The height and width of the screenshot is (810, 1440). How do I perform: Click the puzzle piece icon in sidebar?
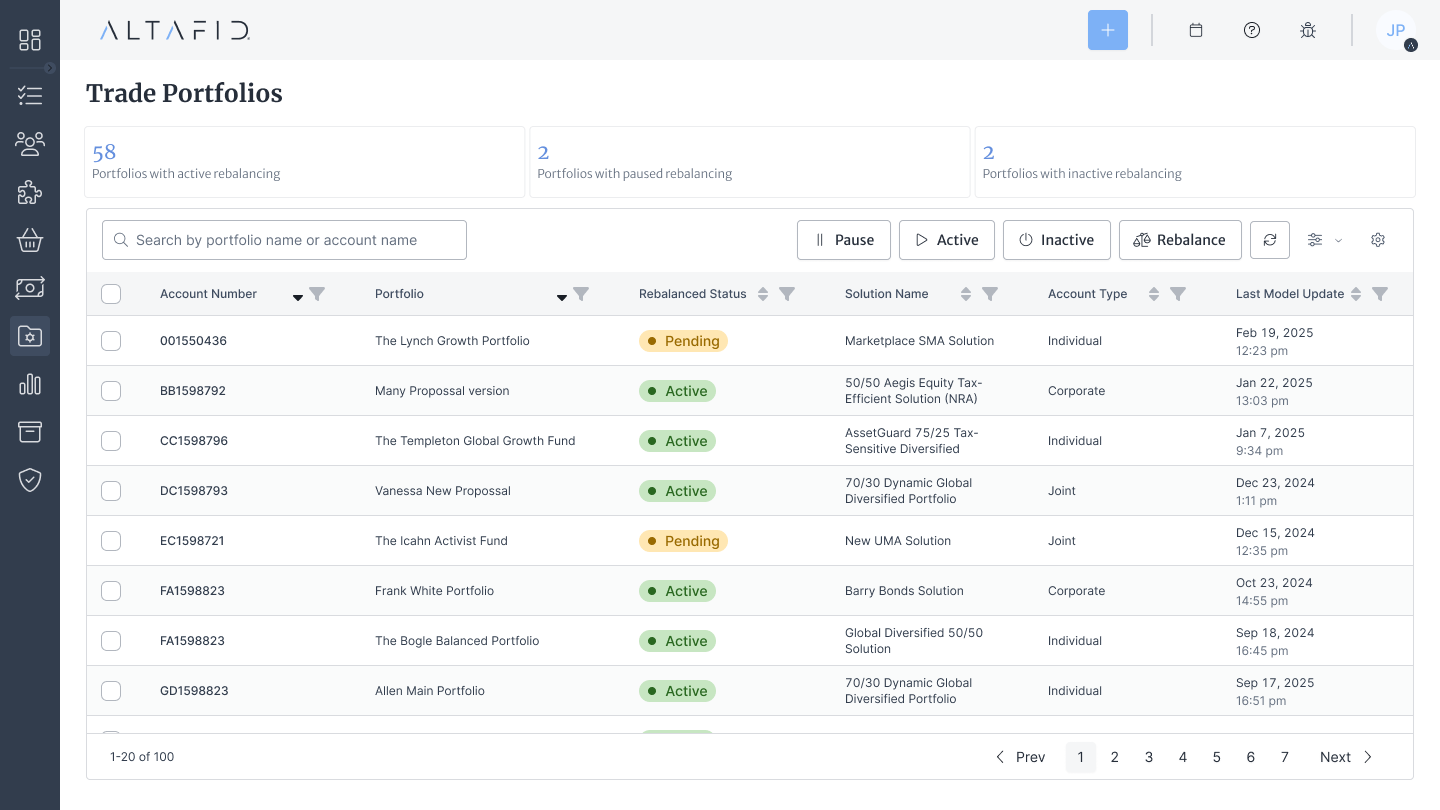[30, 192]
